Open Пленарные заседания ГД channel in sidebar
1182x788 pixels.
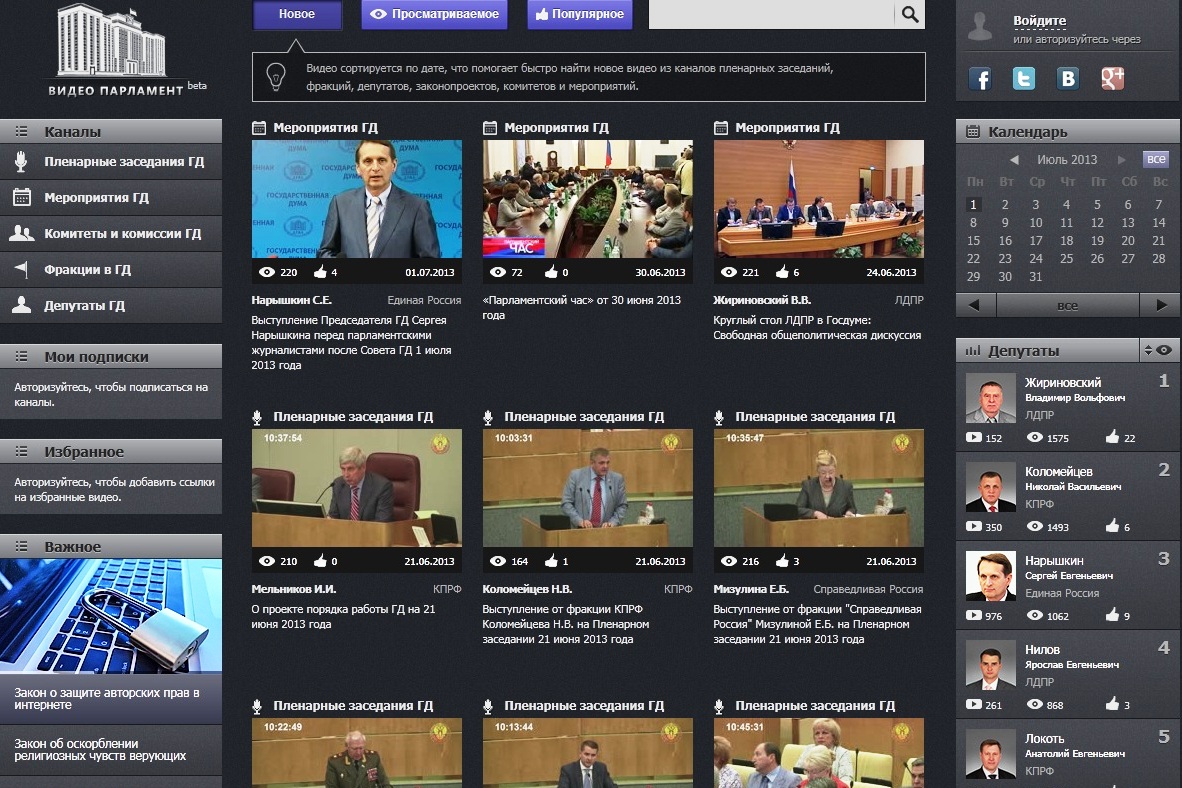[x=111, y=161]
